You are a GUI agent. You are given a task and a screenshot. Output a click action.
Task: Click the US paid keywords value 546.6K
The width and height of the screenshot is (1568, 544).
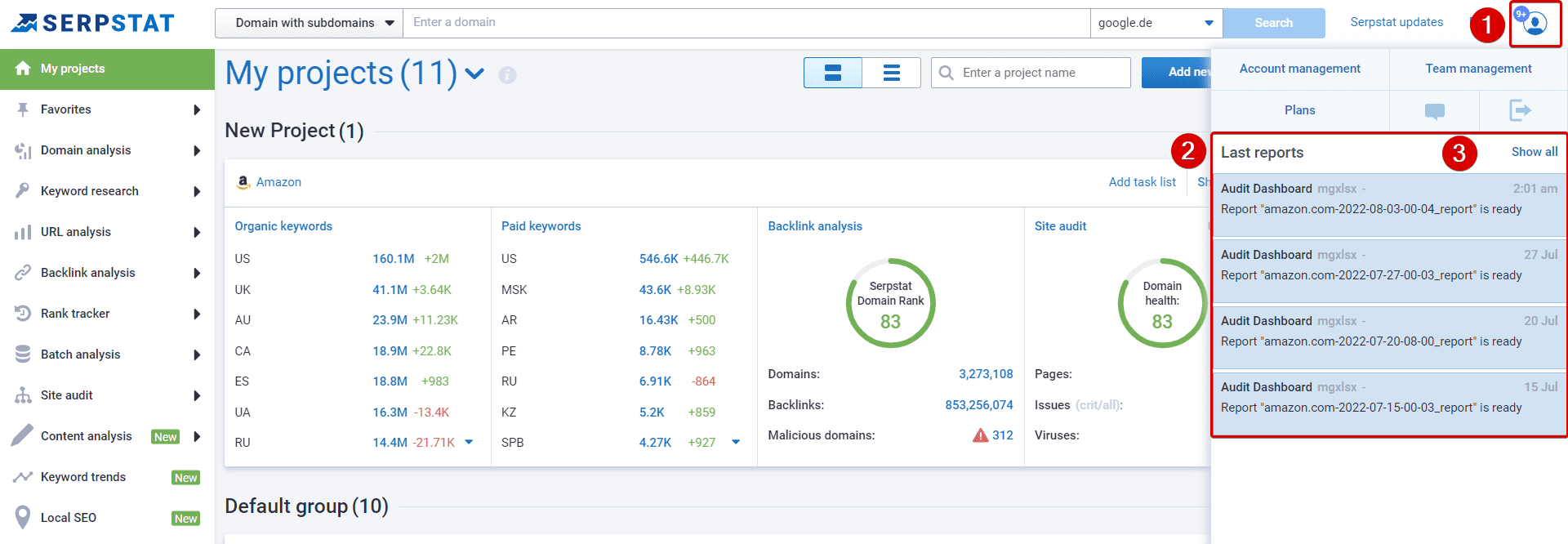pos(658,259)
